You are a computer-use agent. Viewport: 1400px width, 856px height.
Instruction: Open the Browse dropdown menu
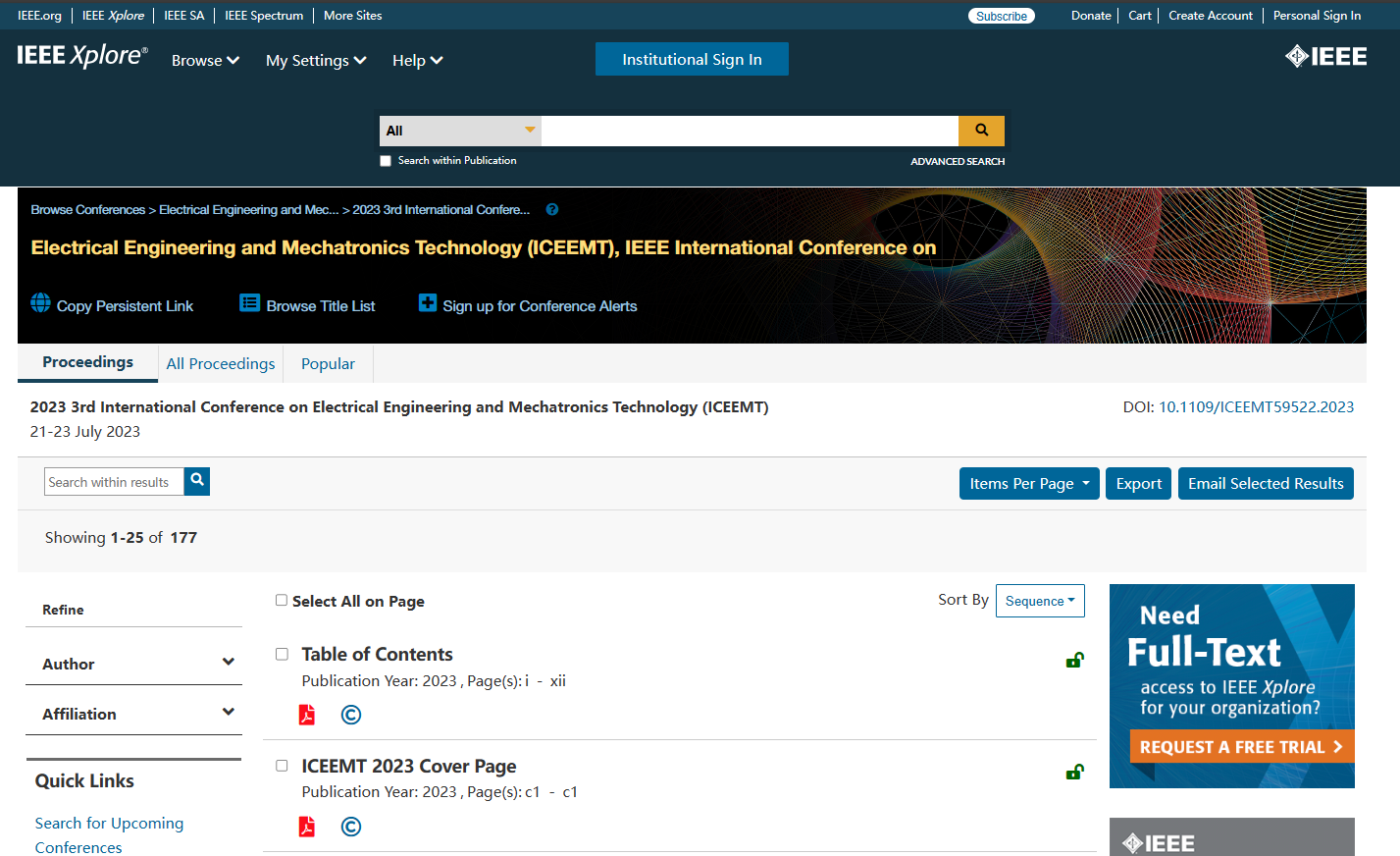coord(205,61)
